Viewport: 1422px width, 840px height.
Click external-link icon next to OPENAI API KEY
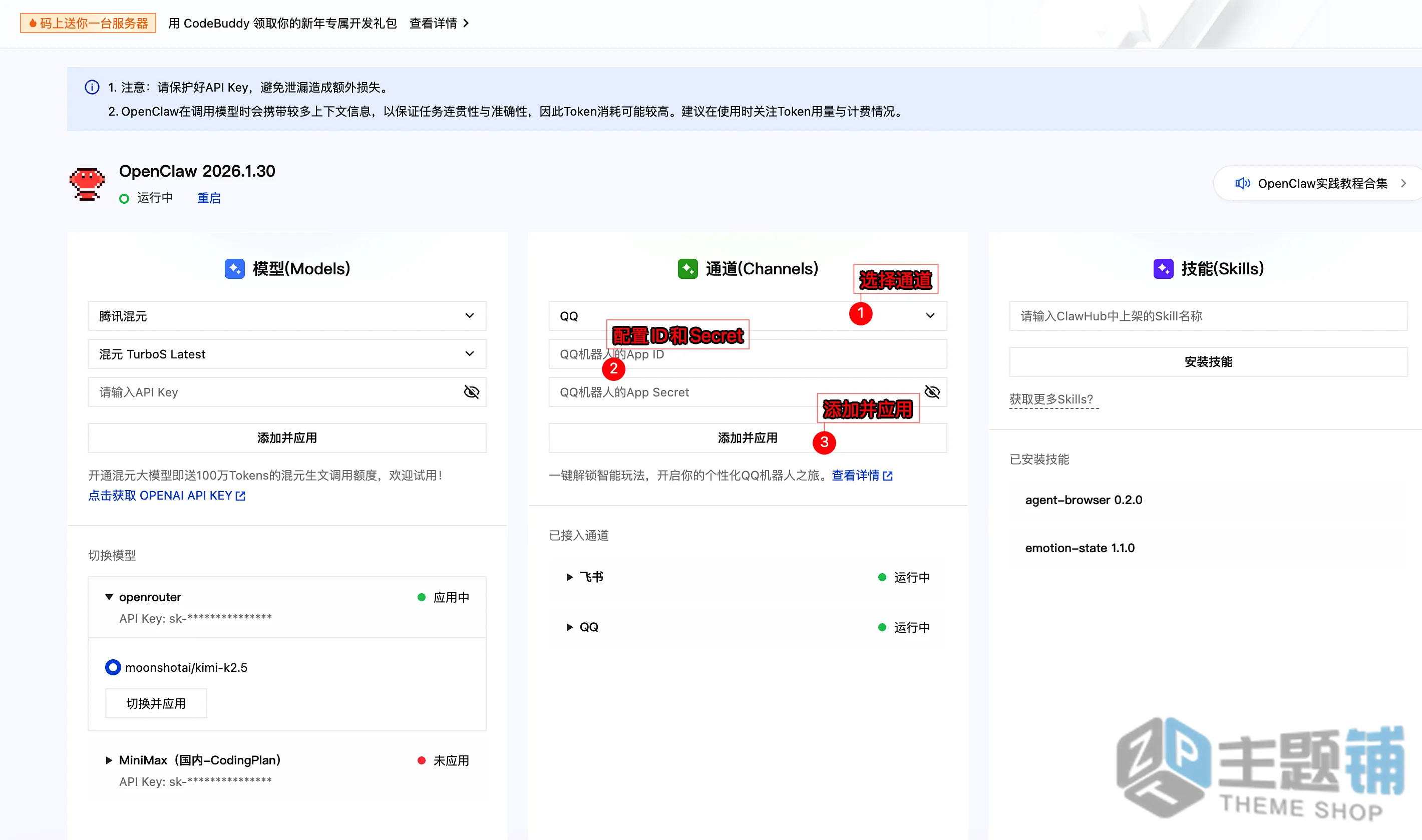coord(240,496)
